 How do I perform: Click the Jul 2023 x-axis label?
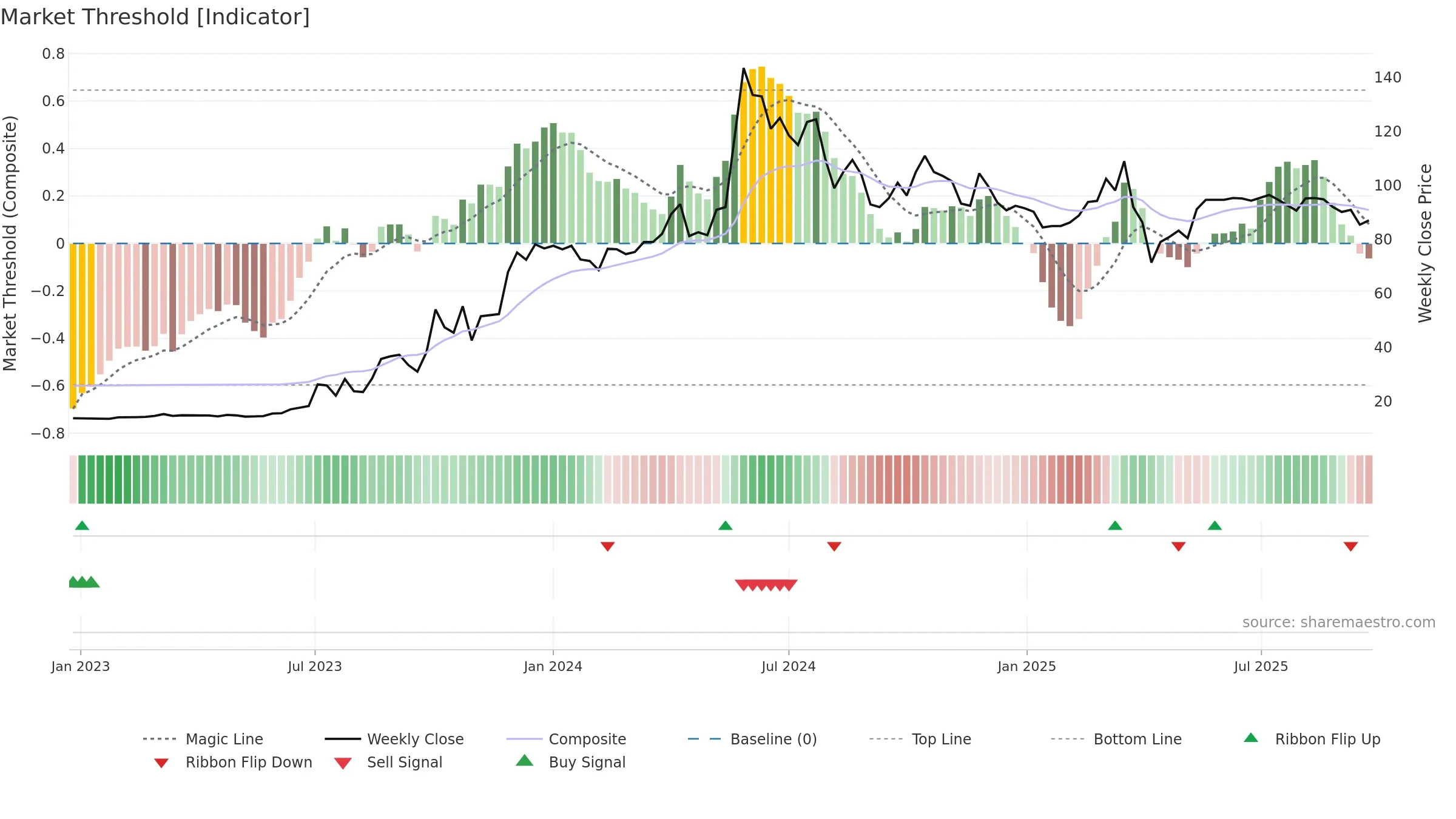click(x=315, y=667)
